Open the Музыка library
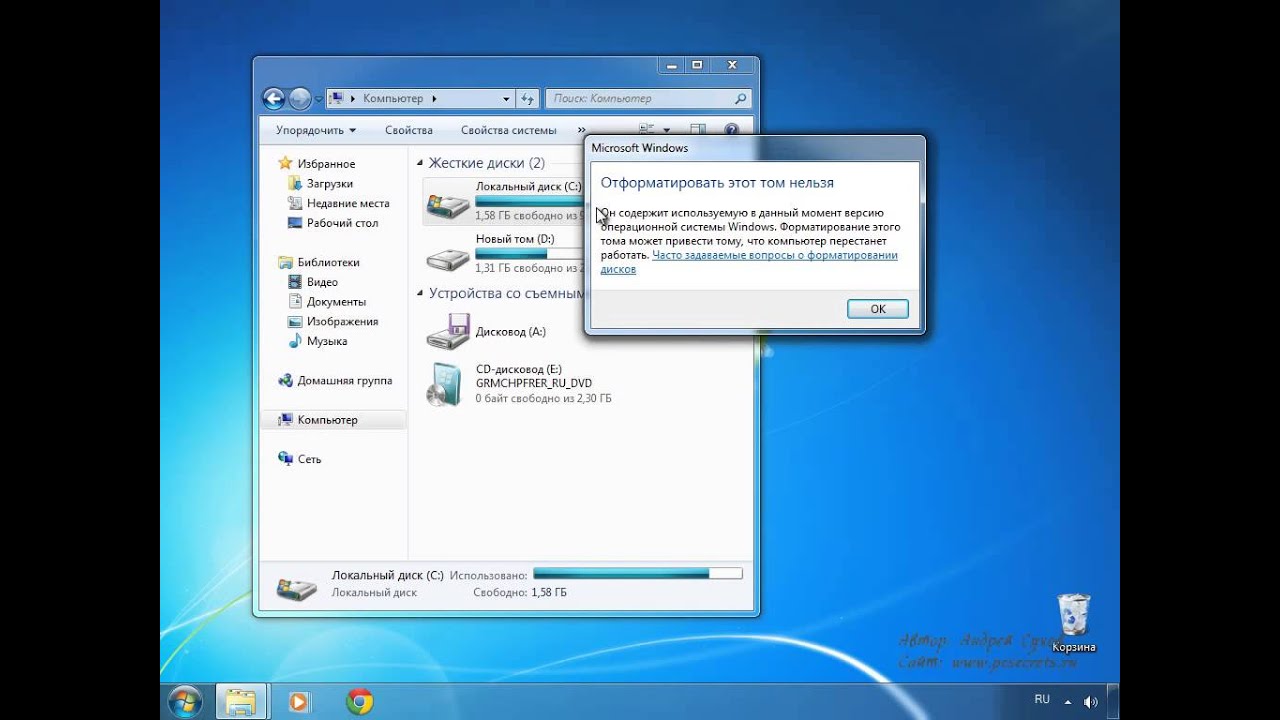Viewport: 1280px width, 720px height. pyautogui.click(x=327, y=341)
